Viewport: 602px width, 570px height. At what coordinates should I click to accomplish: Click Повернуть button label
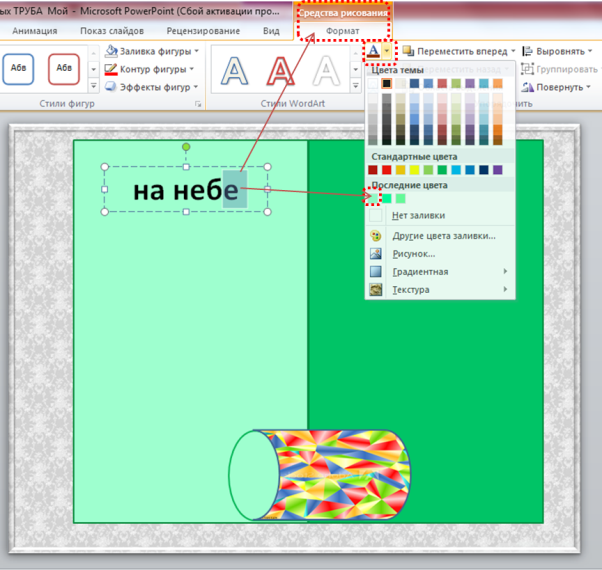click(x=560, y=87)
